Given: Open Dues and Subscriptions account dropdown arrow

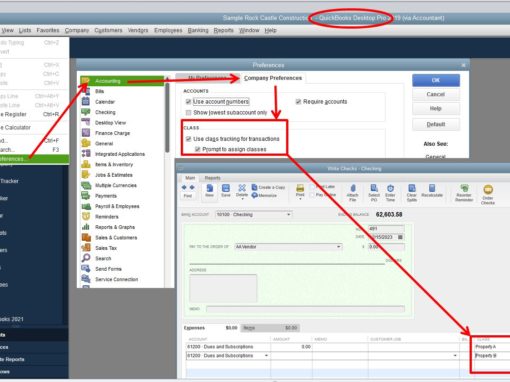Looking at the screenshot, I should (266, 356).
